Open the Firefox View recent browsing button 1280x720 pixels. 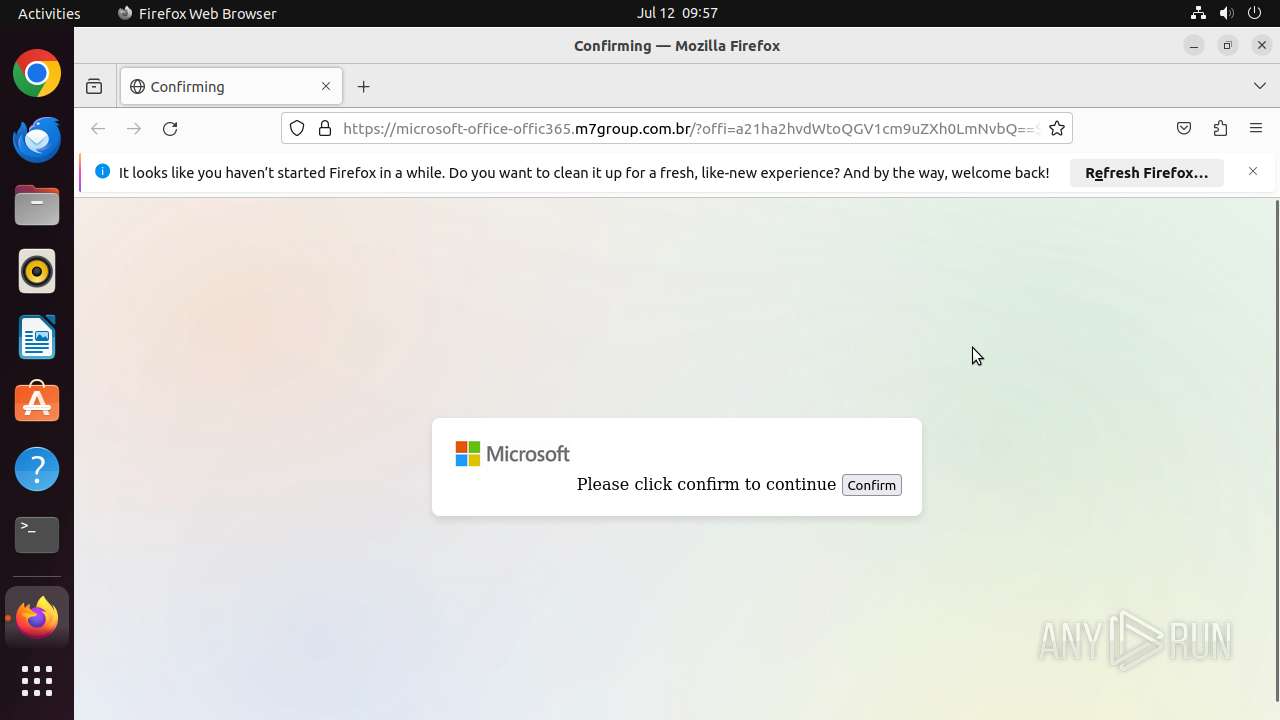click(x=94, y=87)
